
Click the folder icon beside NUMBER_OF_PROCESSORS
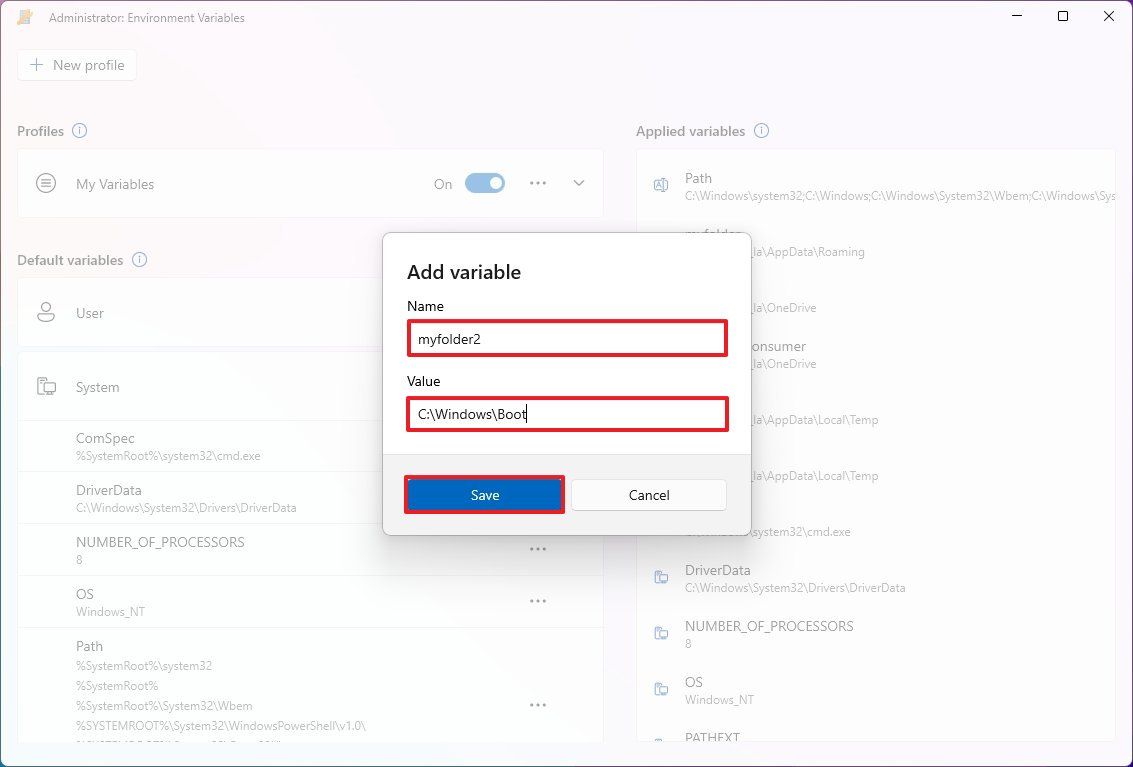coord(660,633)
